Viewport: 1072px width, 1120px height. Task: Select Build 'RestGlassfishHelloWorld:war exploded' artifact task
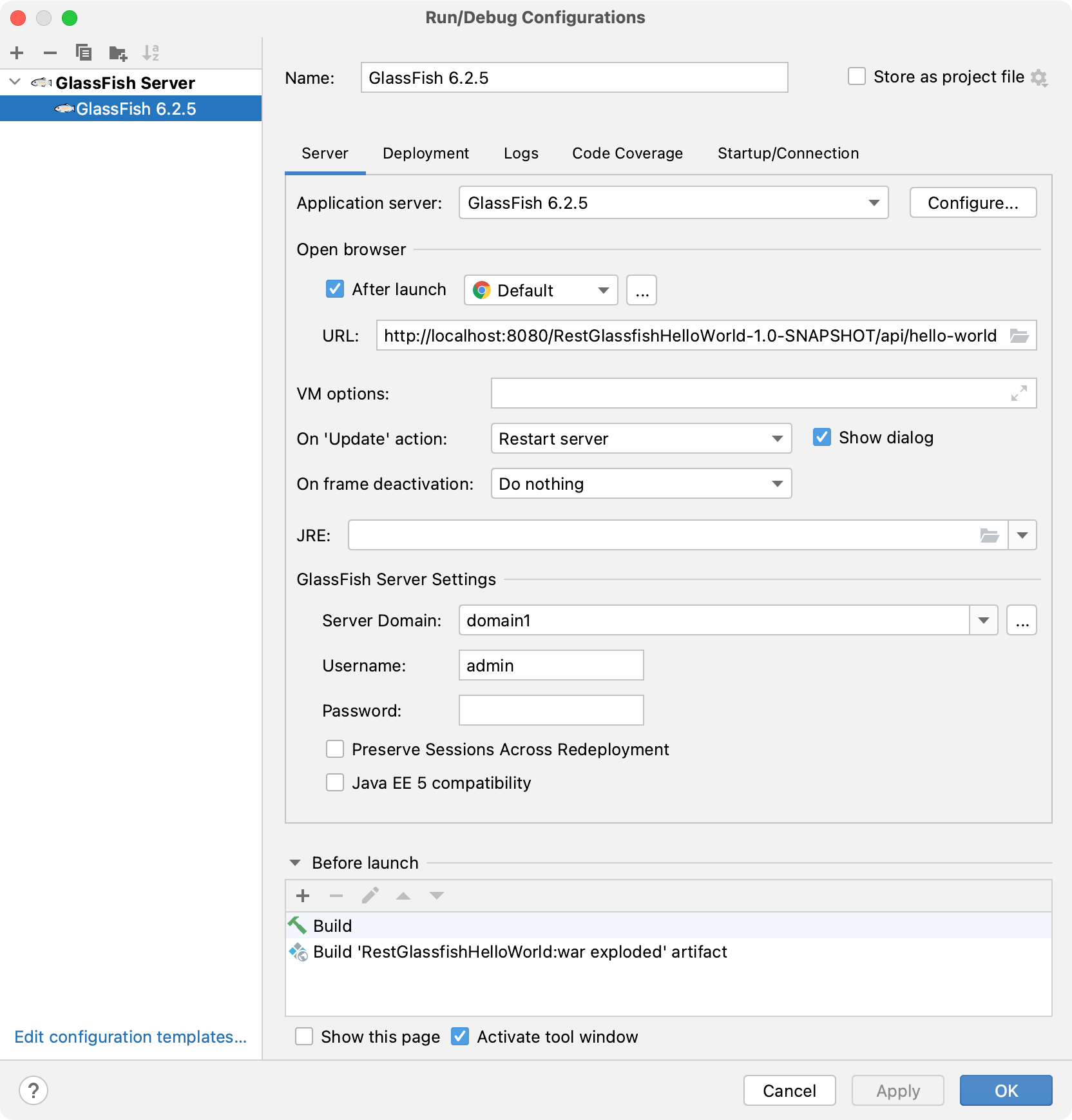point(668,952)
